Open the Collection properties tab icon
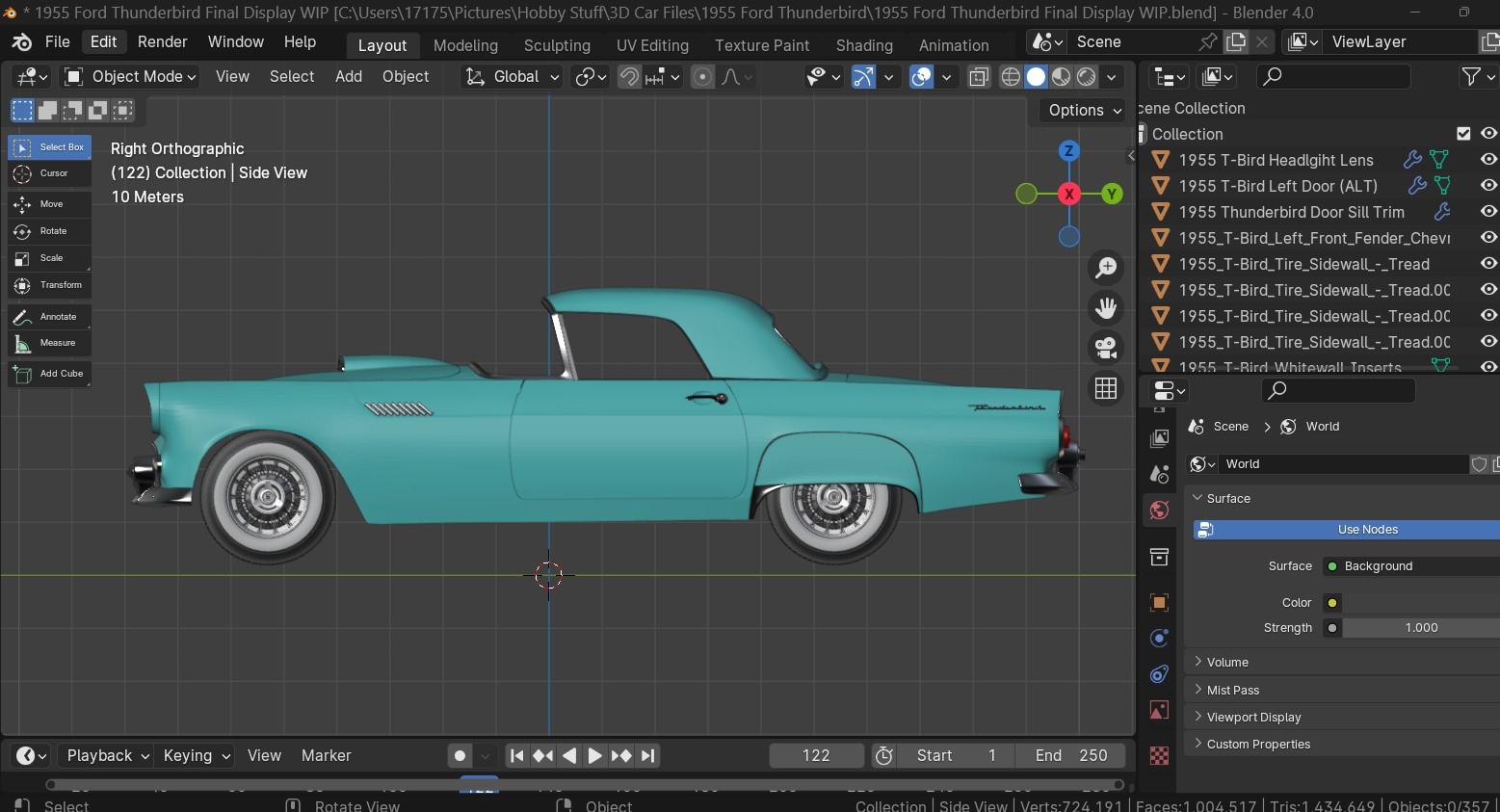Image resolution: width=1500 pixels, height=812 pixels. point(1159,557)
